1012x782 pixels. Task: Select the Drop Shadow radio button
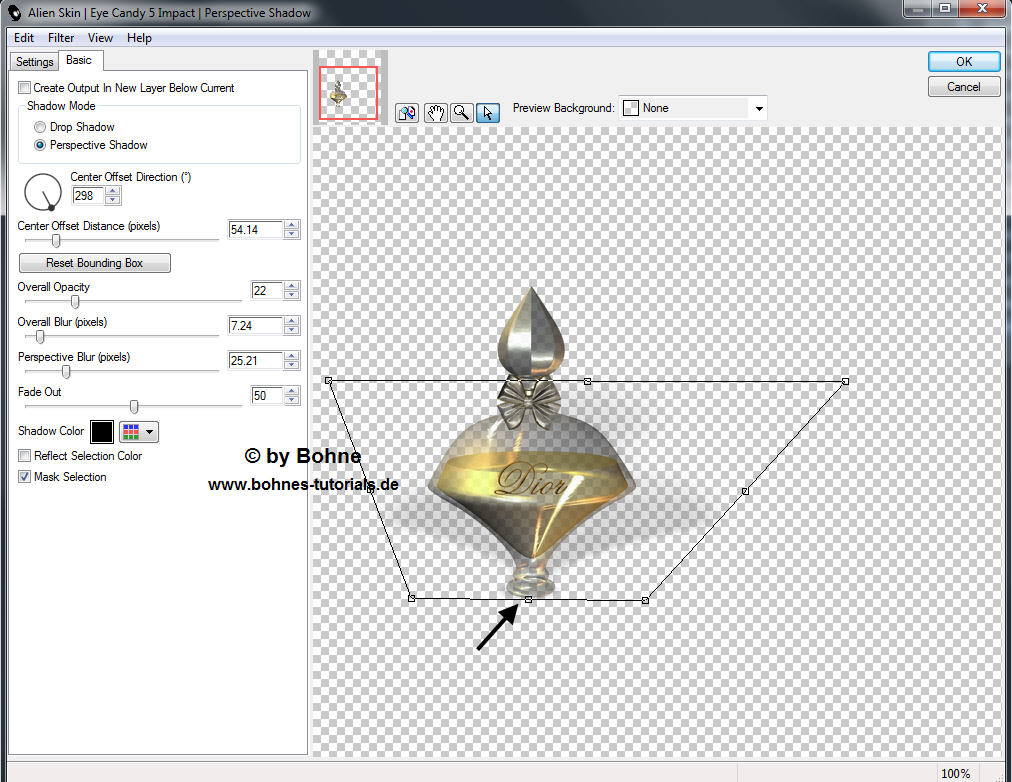point(40,127)
